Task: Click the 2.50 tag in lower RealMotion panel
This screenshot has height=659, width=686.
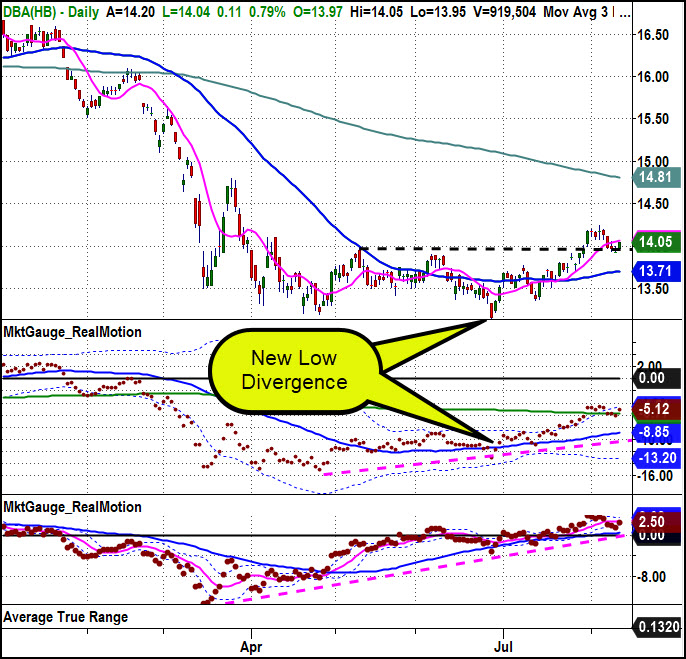Action: (656, 522)
